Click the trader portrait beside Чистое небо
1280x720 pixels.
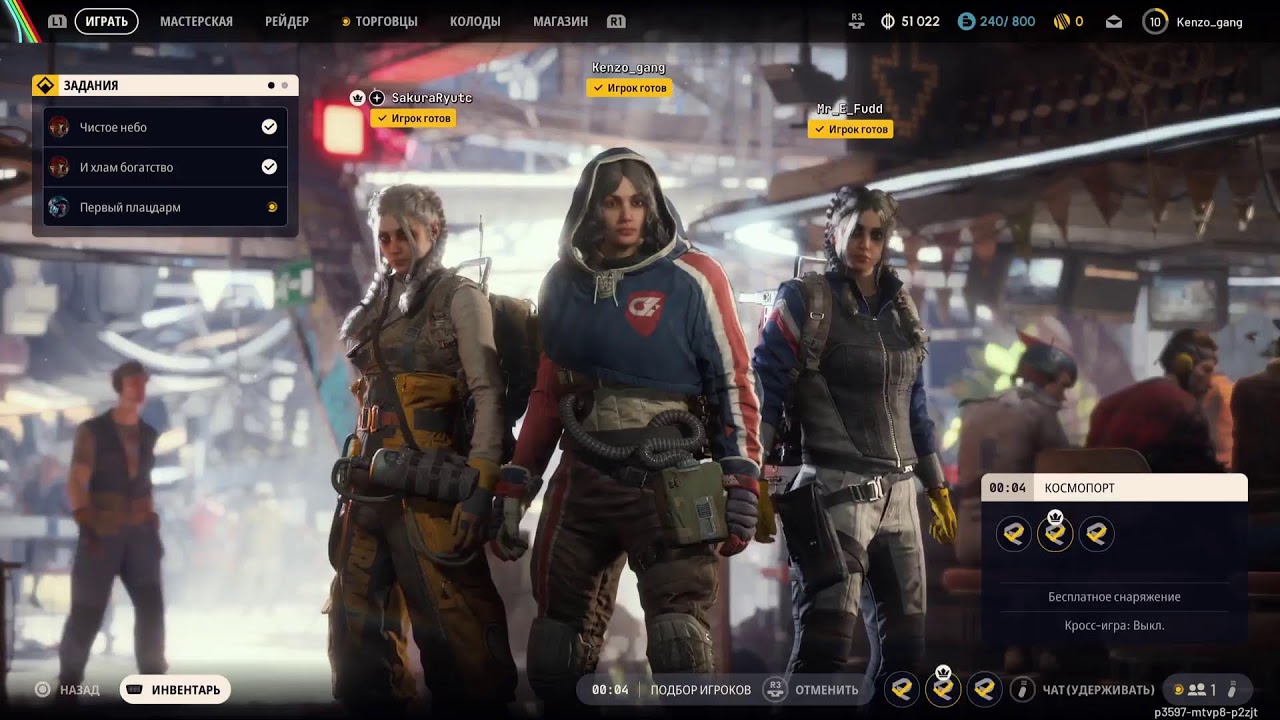point(59,127)
